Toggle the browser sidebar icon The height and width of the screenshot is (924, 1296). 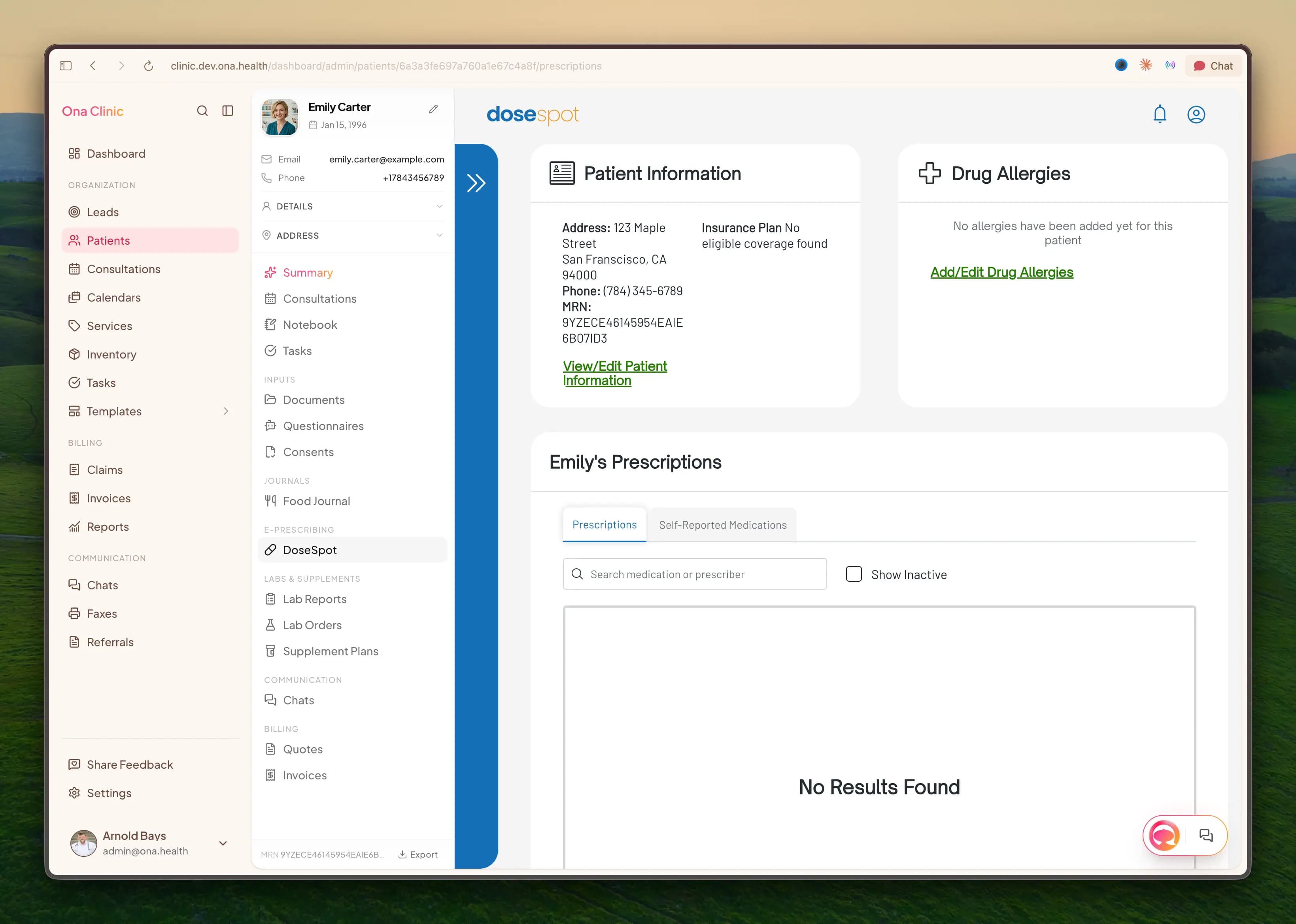pyautogui.click(x=66, y=66)
